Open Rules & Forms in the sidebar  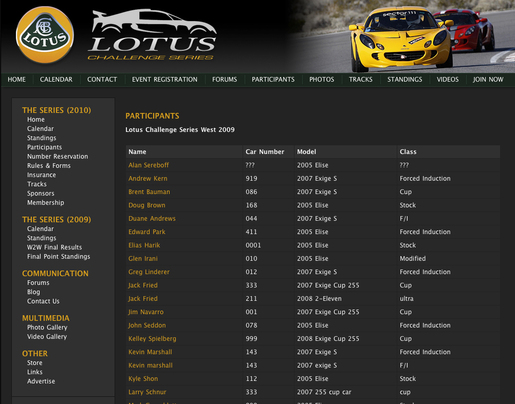tap(49, 166)
